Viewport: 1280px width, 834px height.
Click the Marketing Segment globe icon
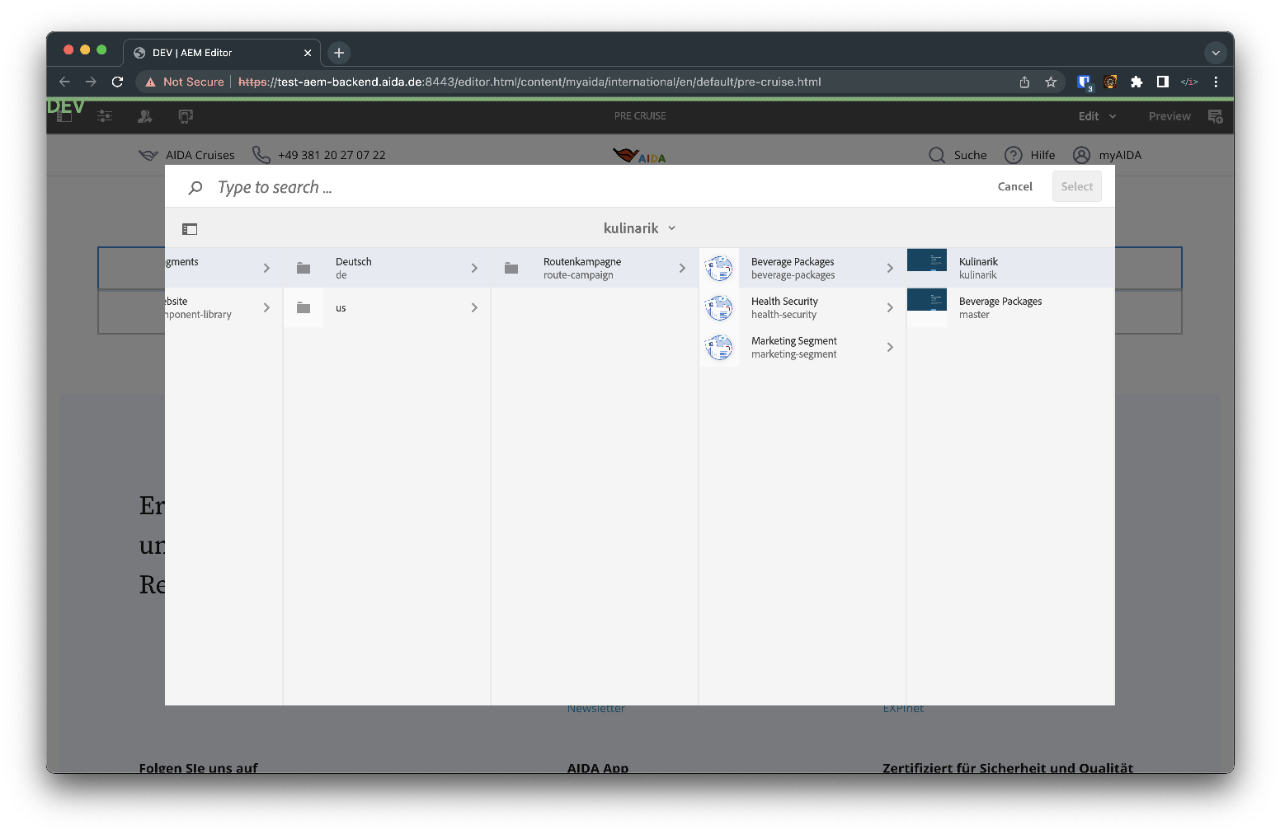pyautogui.click(x=718, y=348)
